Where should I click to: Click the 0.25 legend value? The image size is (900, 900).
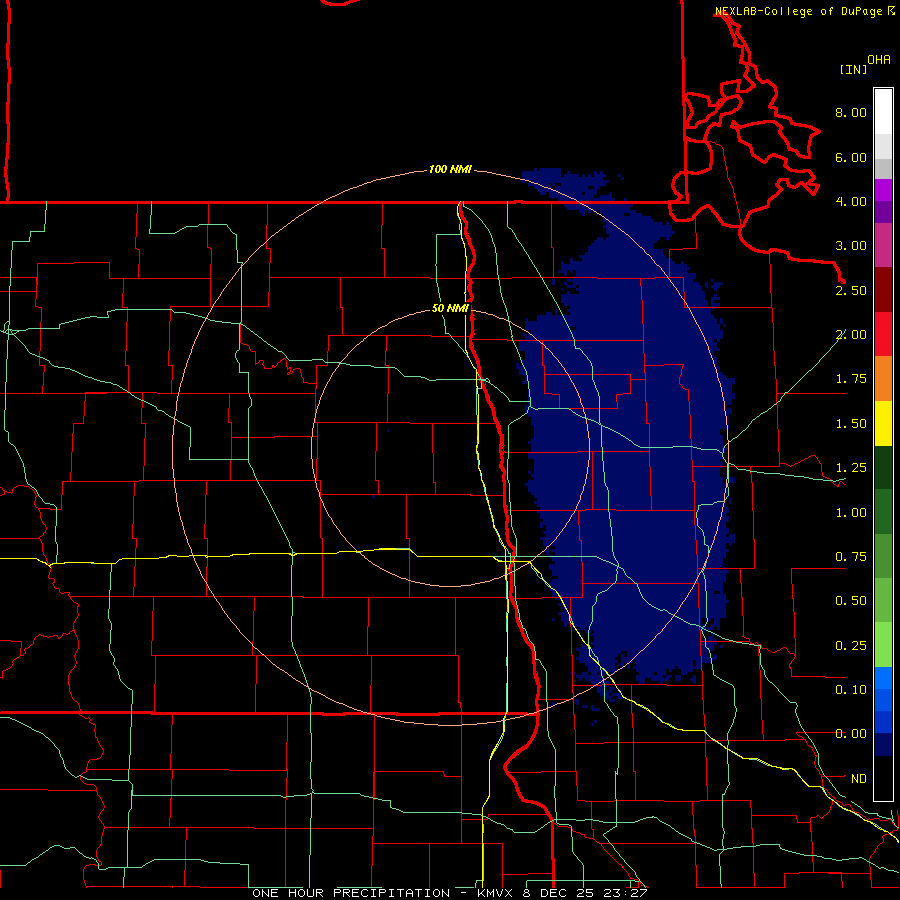click(851, 646)
